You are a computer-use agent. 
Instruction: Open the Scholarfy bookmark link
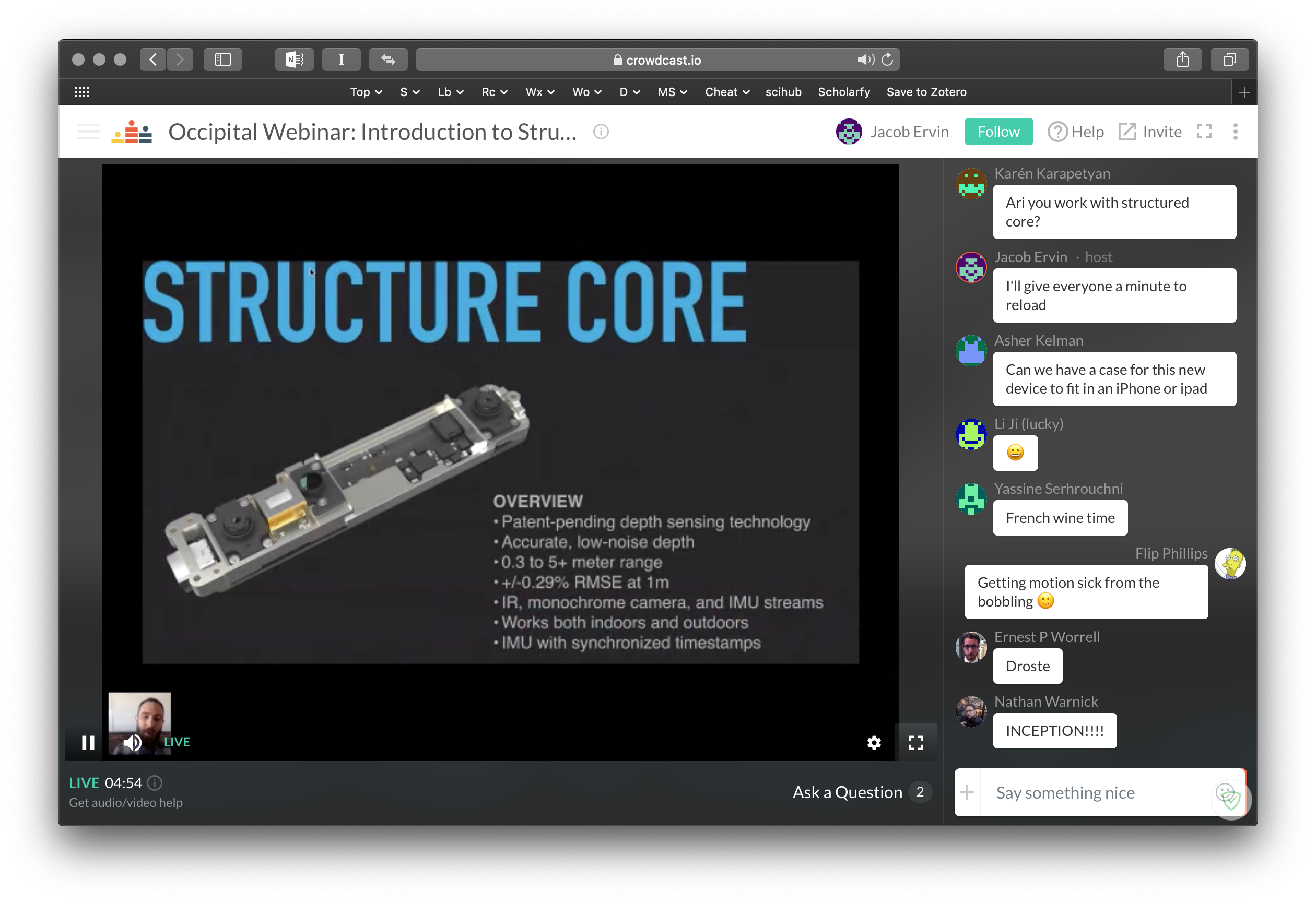pos(842,91)
